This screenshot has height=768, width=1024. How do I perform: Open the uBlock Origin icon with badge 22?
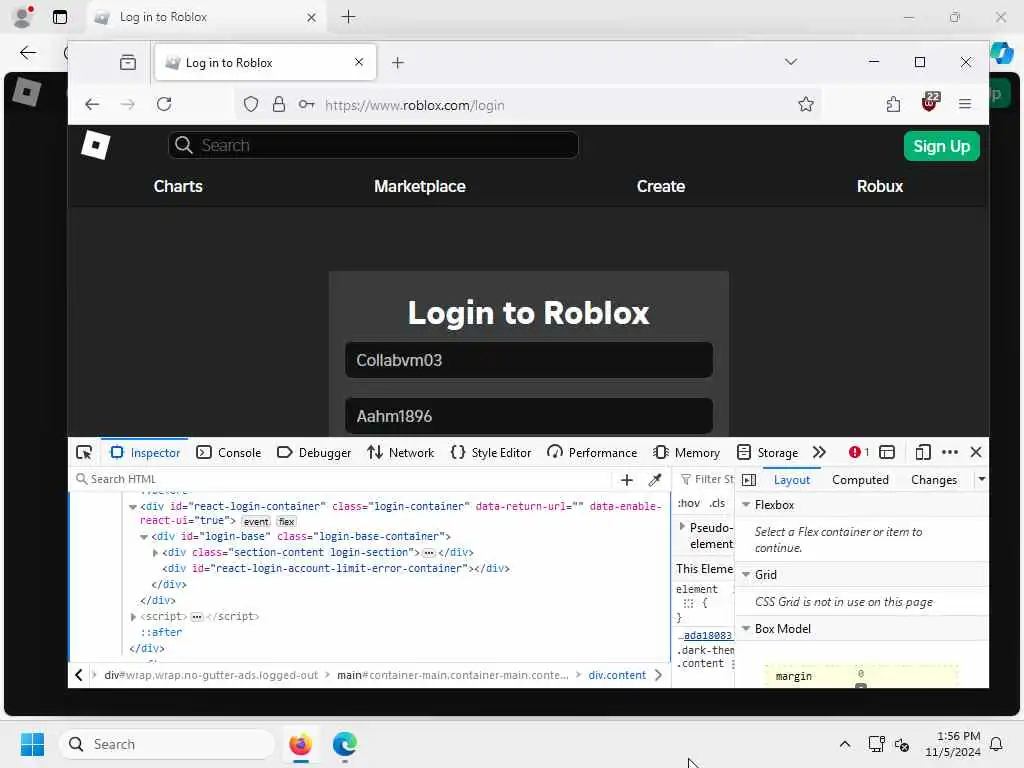tap(930, 102)
